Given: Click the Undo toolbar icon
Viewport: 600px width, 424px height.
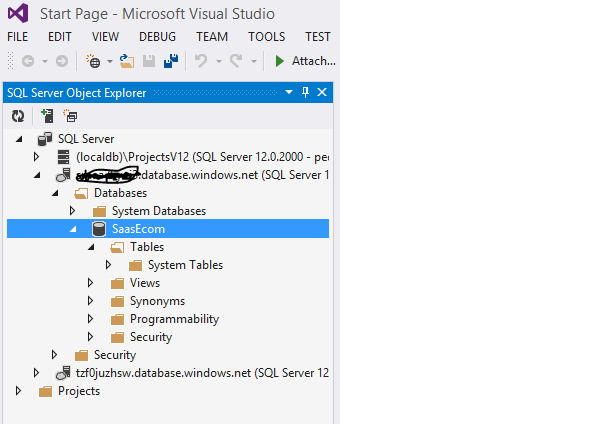Looking at the screenshot, I should pos(201,61).
